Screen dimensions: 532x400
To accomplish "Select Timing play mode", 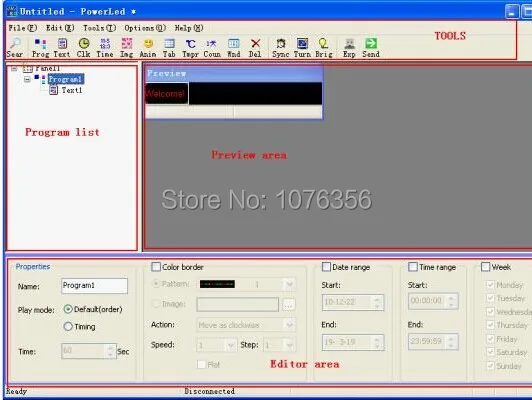I will pos(68,326).
